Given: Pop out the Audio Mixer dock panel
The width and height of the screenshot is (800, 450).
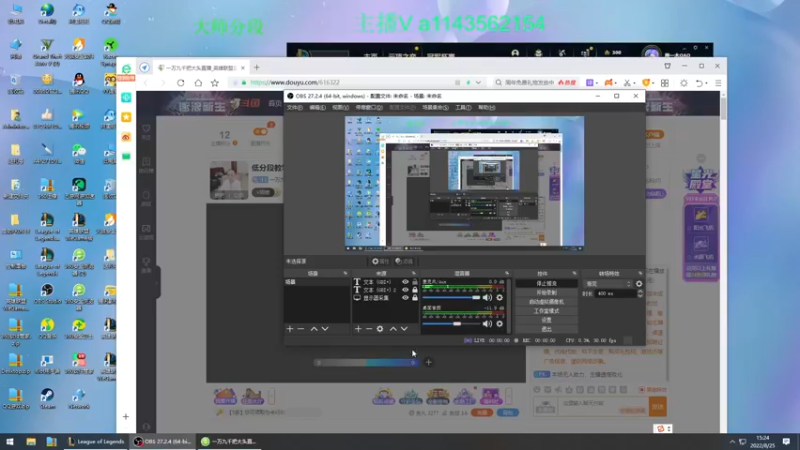Looking at the screenshot, I should [x=507, y=273].
